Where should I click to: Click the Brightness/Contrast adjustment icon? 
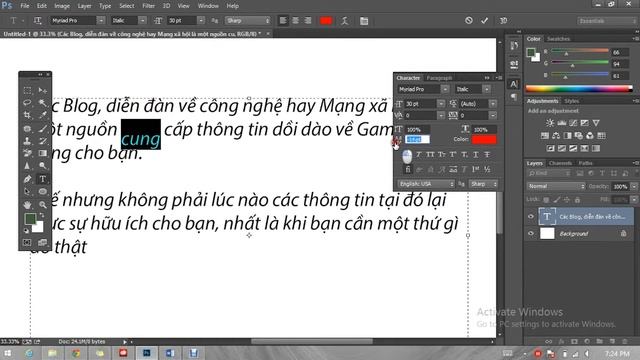550,123
